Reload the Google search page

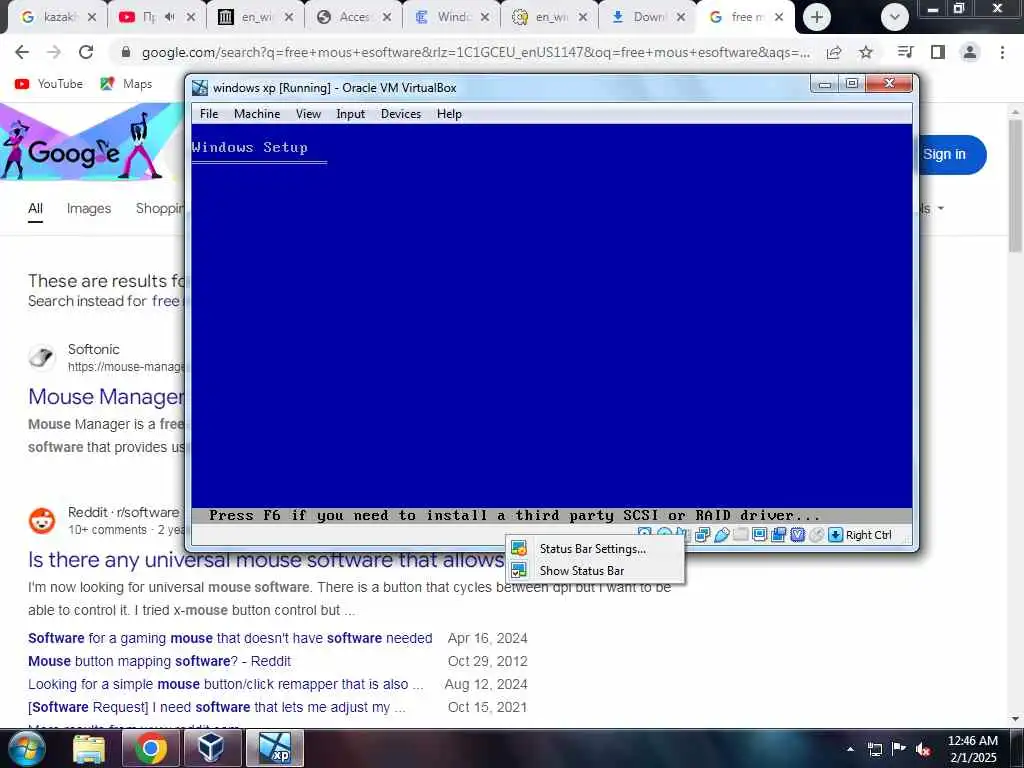coord(86,52)
